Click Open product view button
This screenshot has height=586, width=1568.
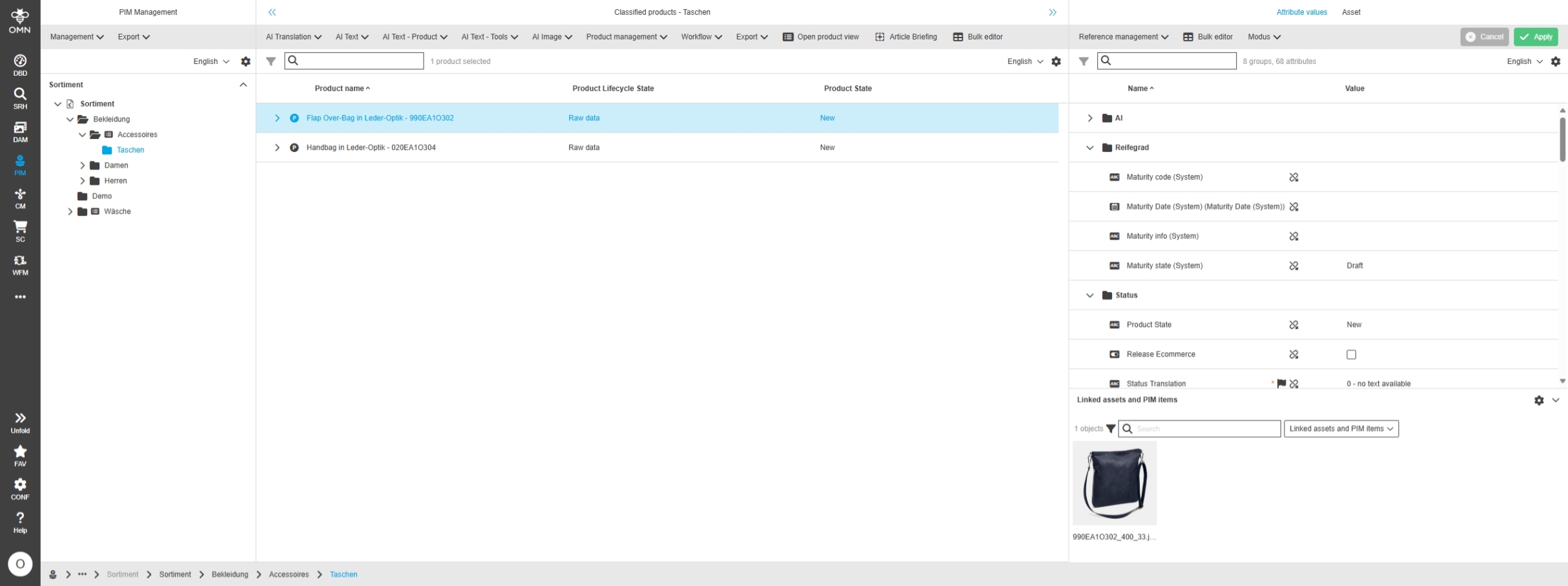[x=821, y=37]
